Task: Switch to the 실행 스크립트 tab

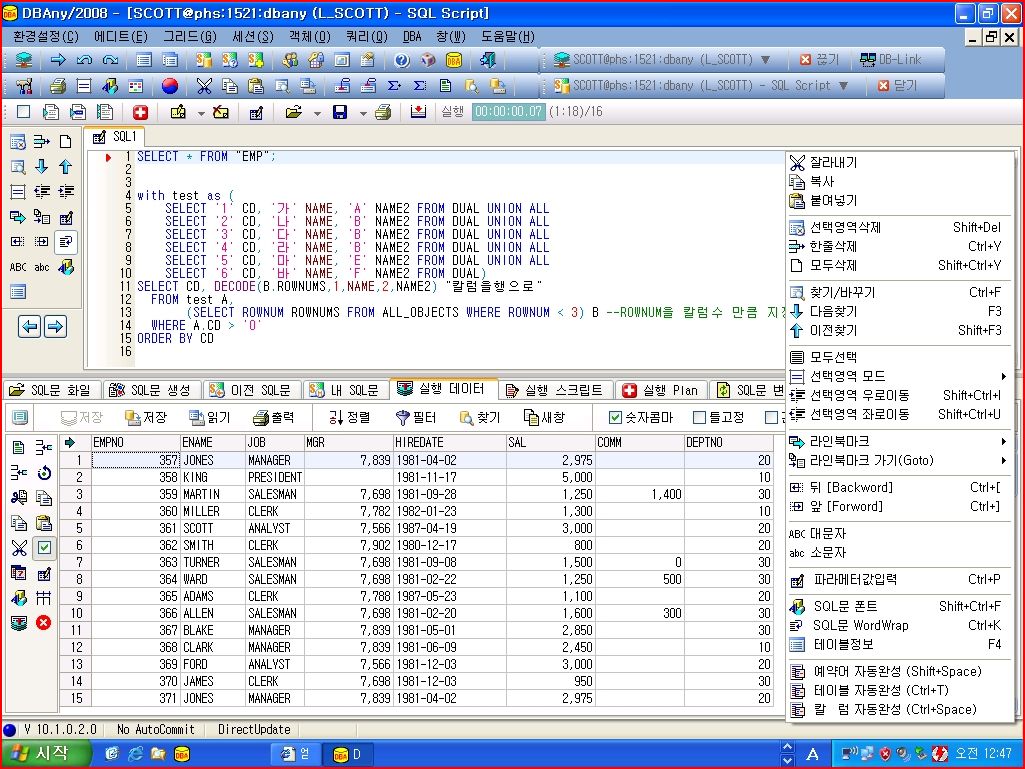Action: click(x=554, y=390)
